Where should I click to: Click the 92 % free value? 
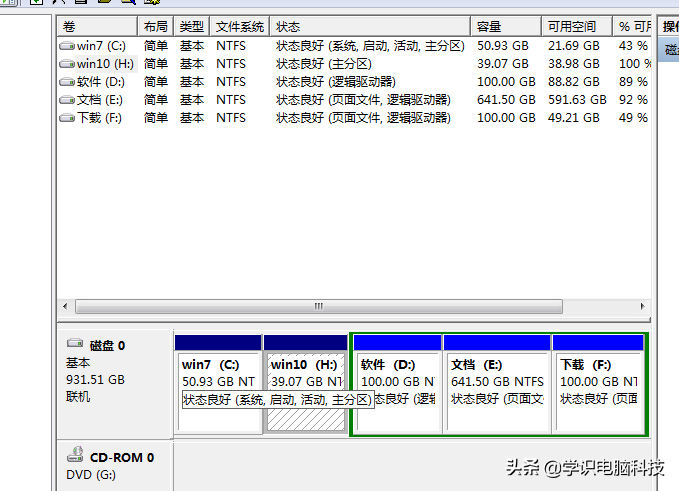coord(633,100)
